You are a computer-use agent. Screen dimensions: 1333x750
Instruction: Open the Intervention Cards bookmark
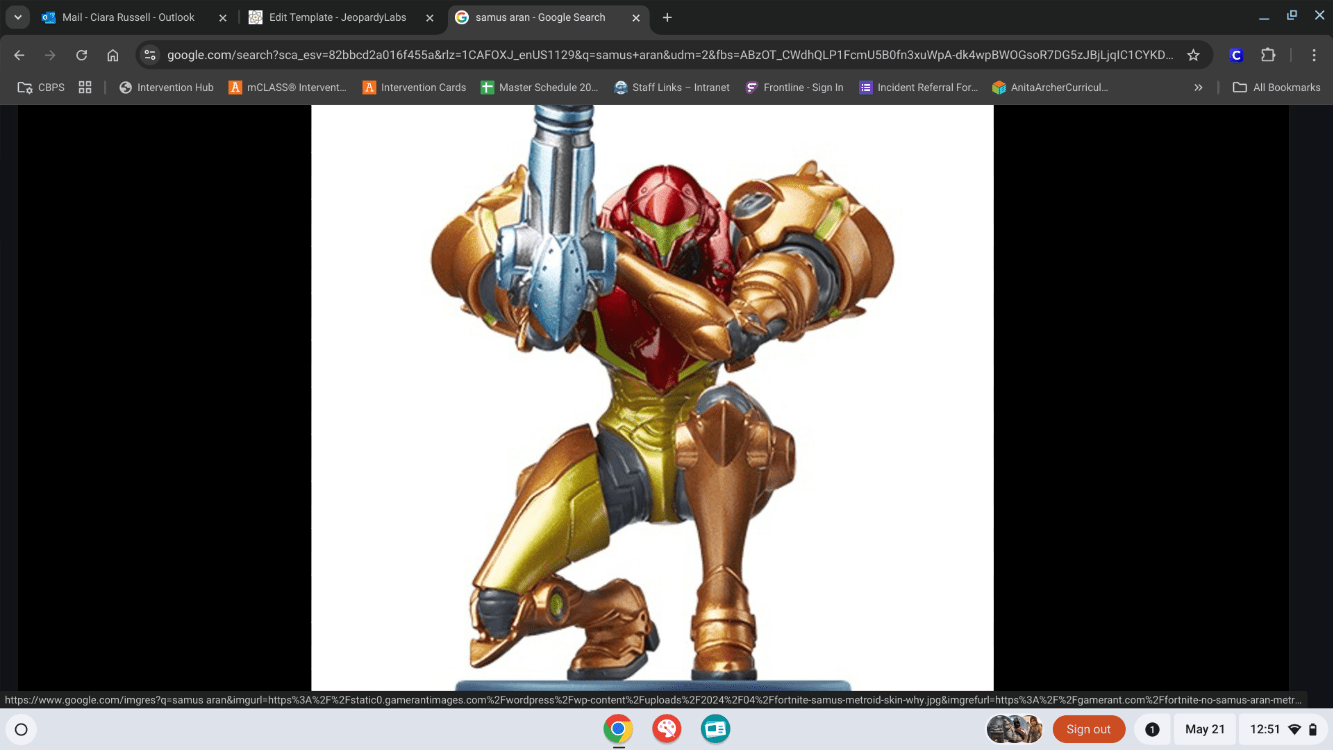(x=415, y=87)
